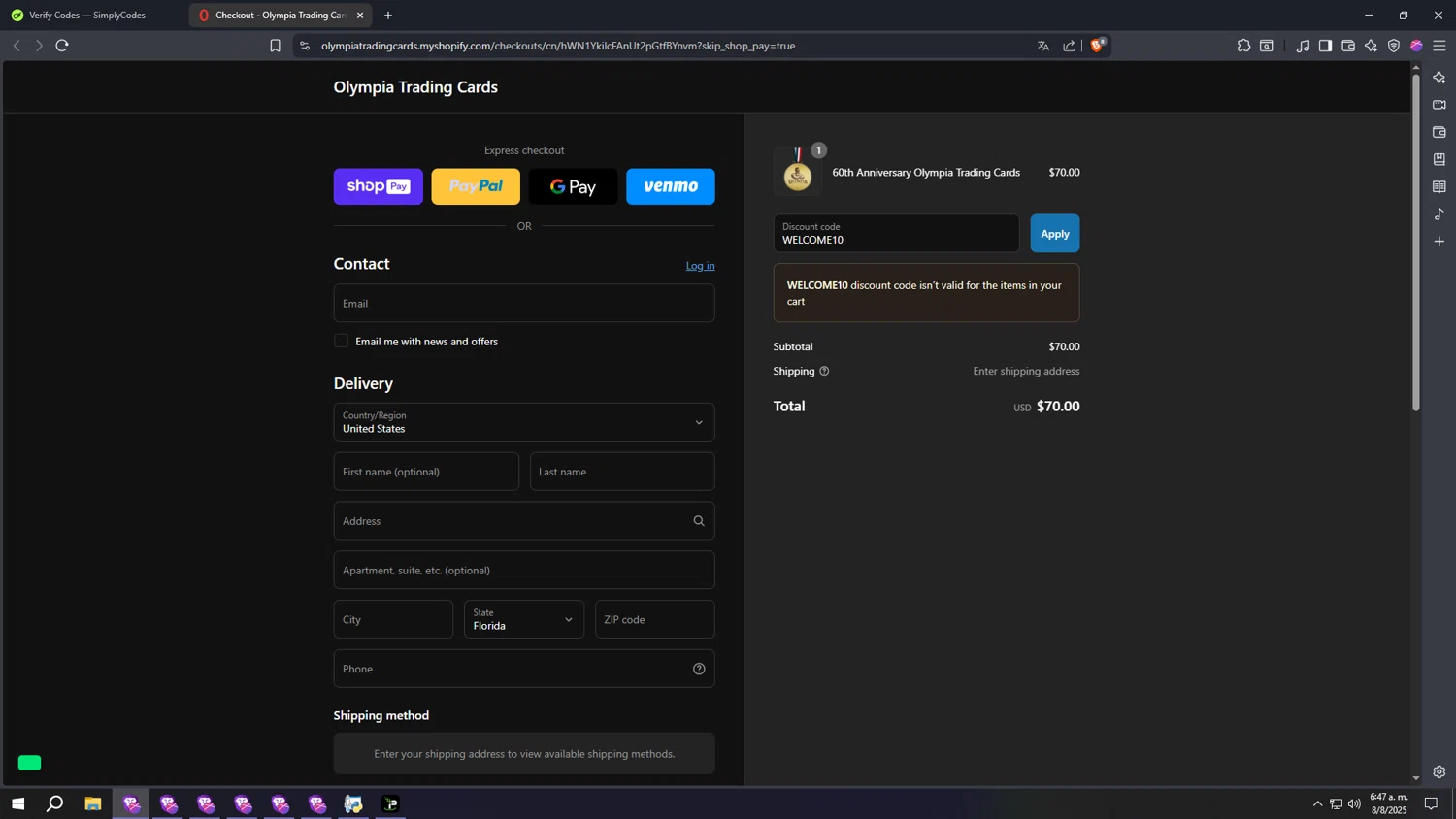Open the profile avatar icon
The width and height of the screenshot is (1456, 819).
click(1416, 46)
